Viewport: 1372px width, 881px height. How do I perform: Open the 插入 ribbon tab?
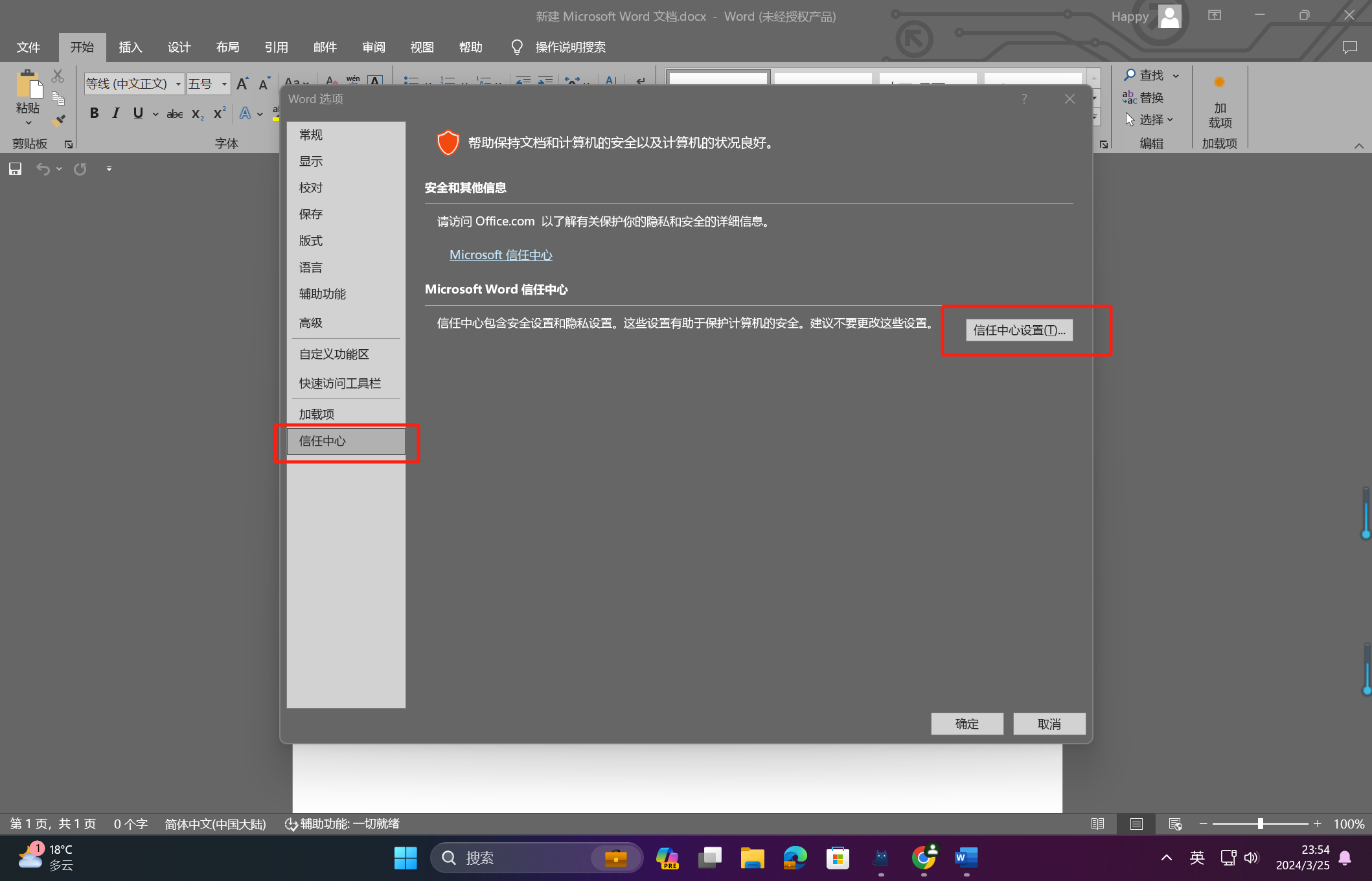click(130, 47)
